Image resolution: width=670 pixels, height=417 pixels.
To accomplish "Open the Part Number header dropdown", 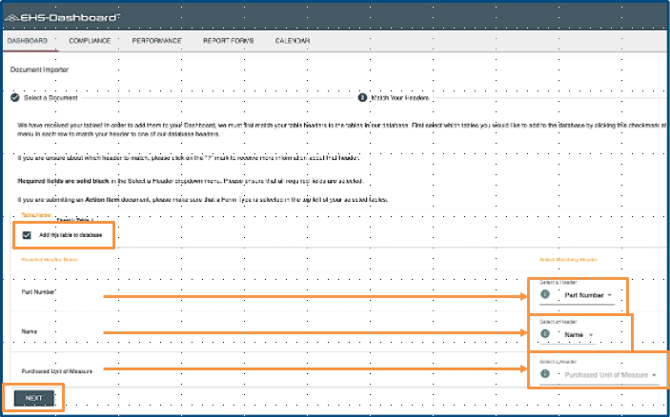I will pyautogui.click(x=587, y=296).
